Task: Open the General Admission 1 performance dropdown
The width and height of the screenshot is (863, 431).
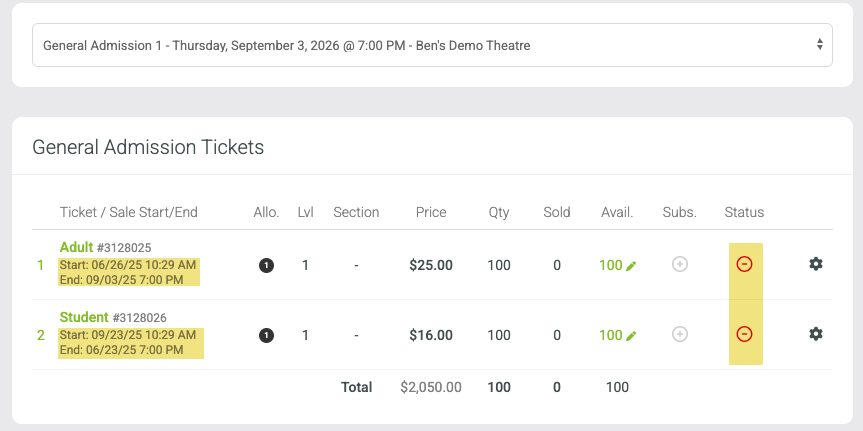Action: point(432,45)
